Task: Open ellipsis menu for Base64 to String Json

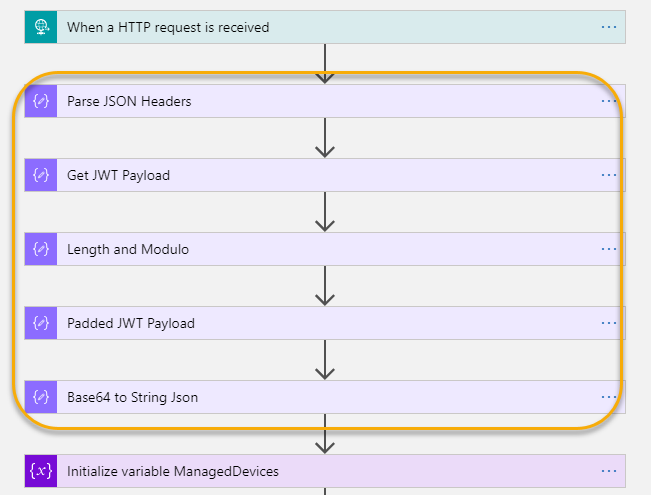Action: click(x=609, y=397)
